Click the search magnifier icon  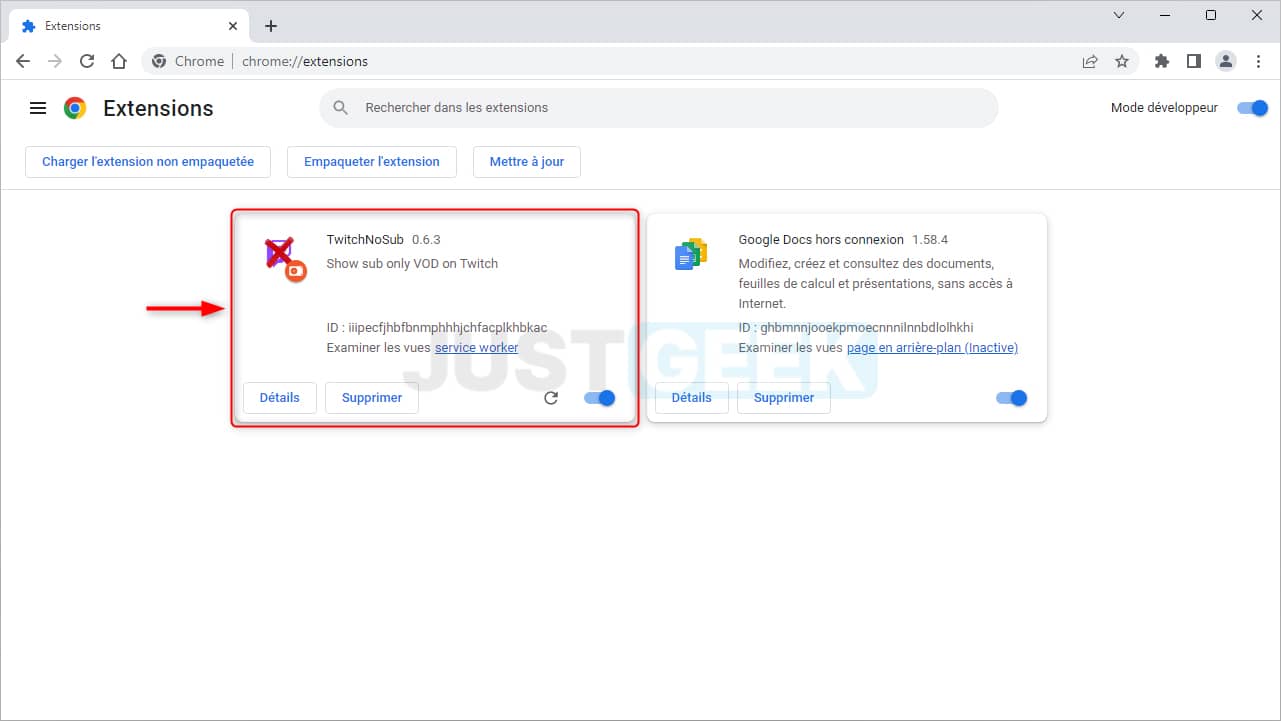click(341, 108)
